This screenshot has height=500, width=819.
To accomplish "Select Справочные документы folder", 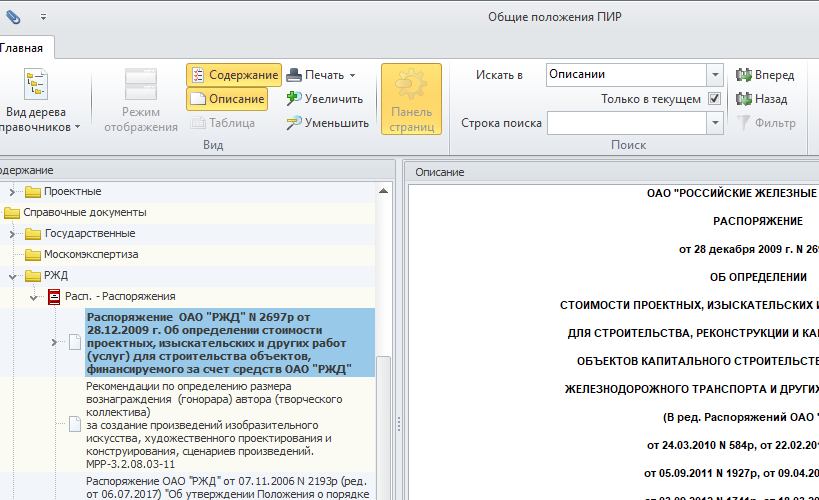I will click(85, 212).
